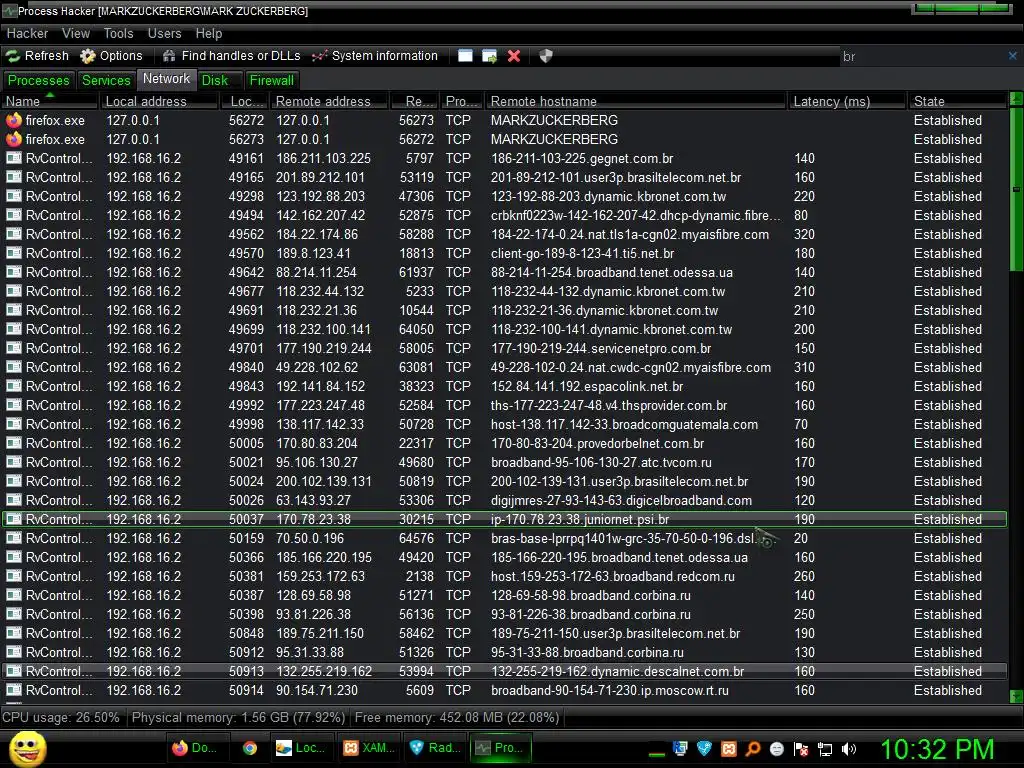The width and height of the screenshot is (1024, 768).
Task: Click the shield icon in the toolbar
Action: click(546, 56)
